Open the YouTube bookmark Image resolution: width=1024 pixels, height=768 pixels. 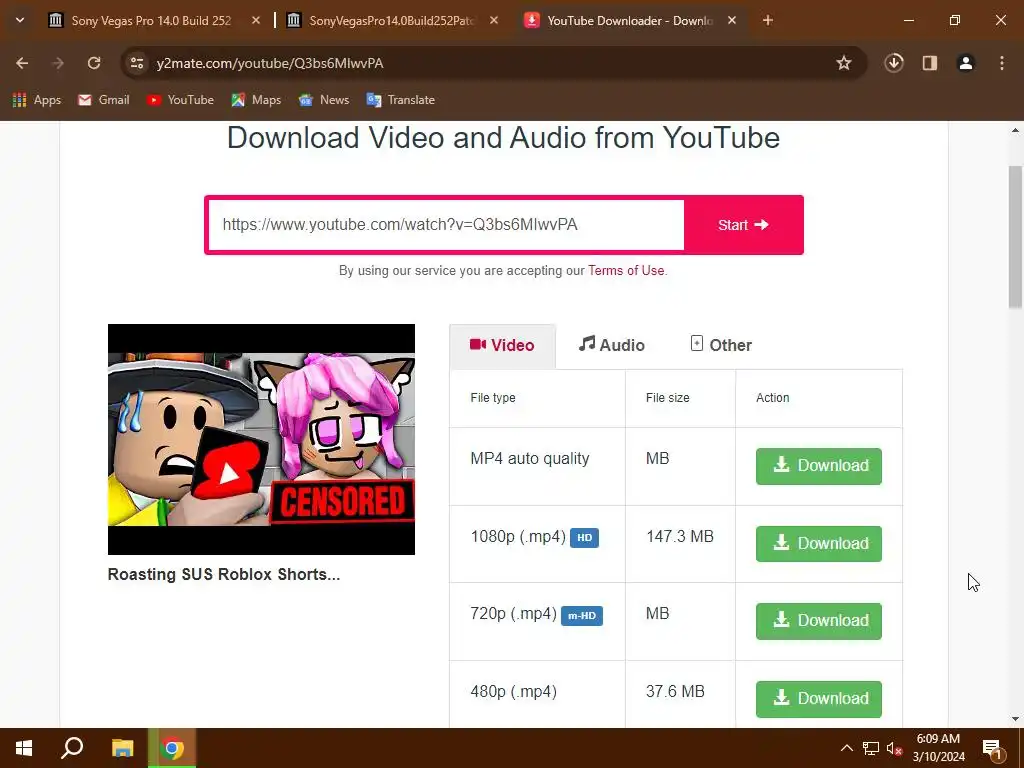tap(180, 100)
